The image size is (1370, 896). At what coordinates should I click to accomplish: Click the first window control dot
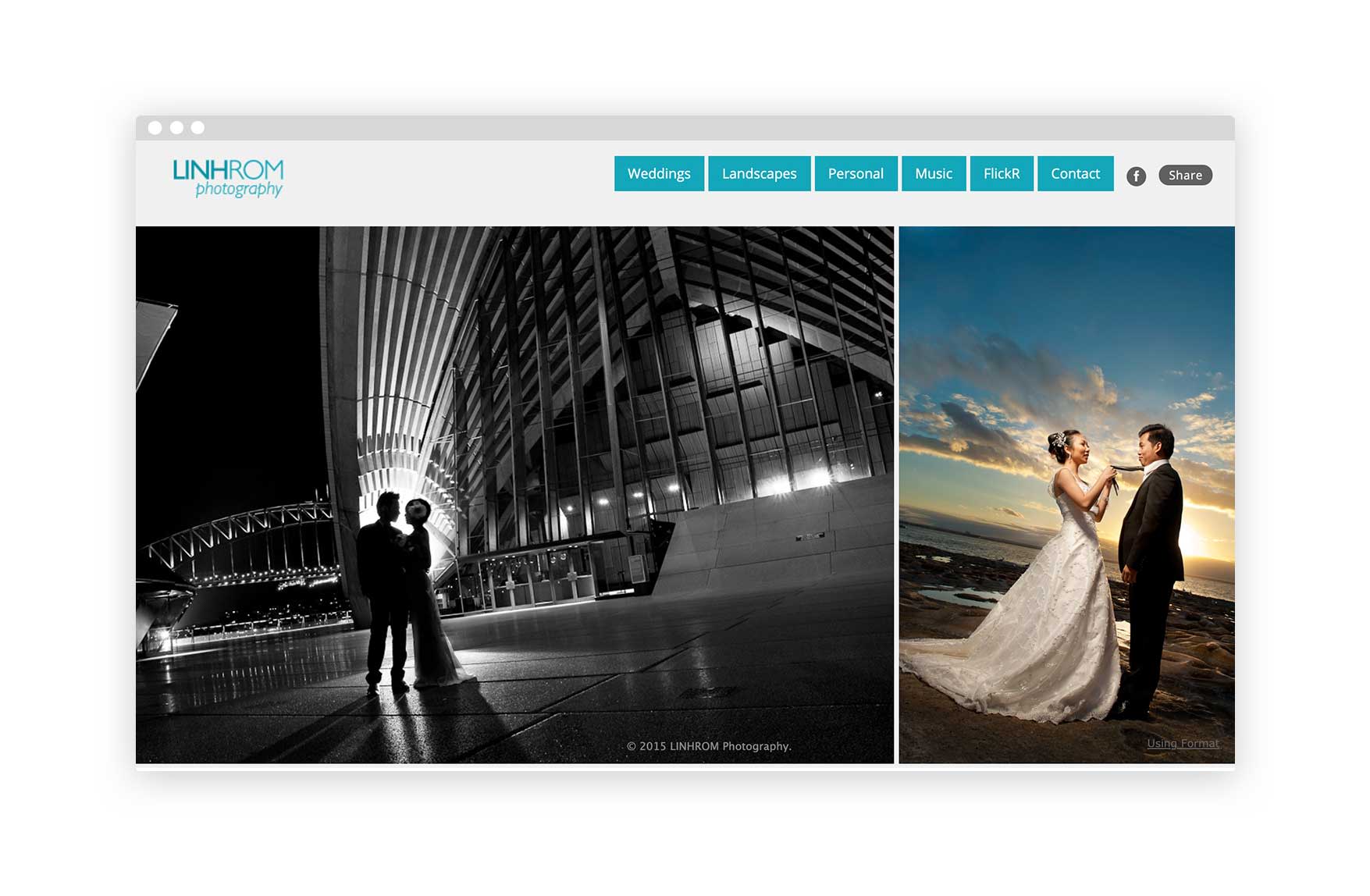[155, 128]
